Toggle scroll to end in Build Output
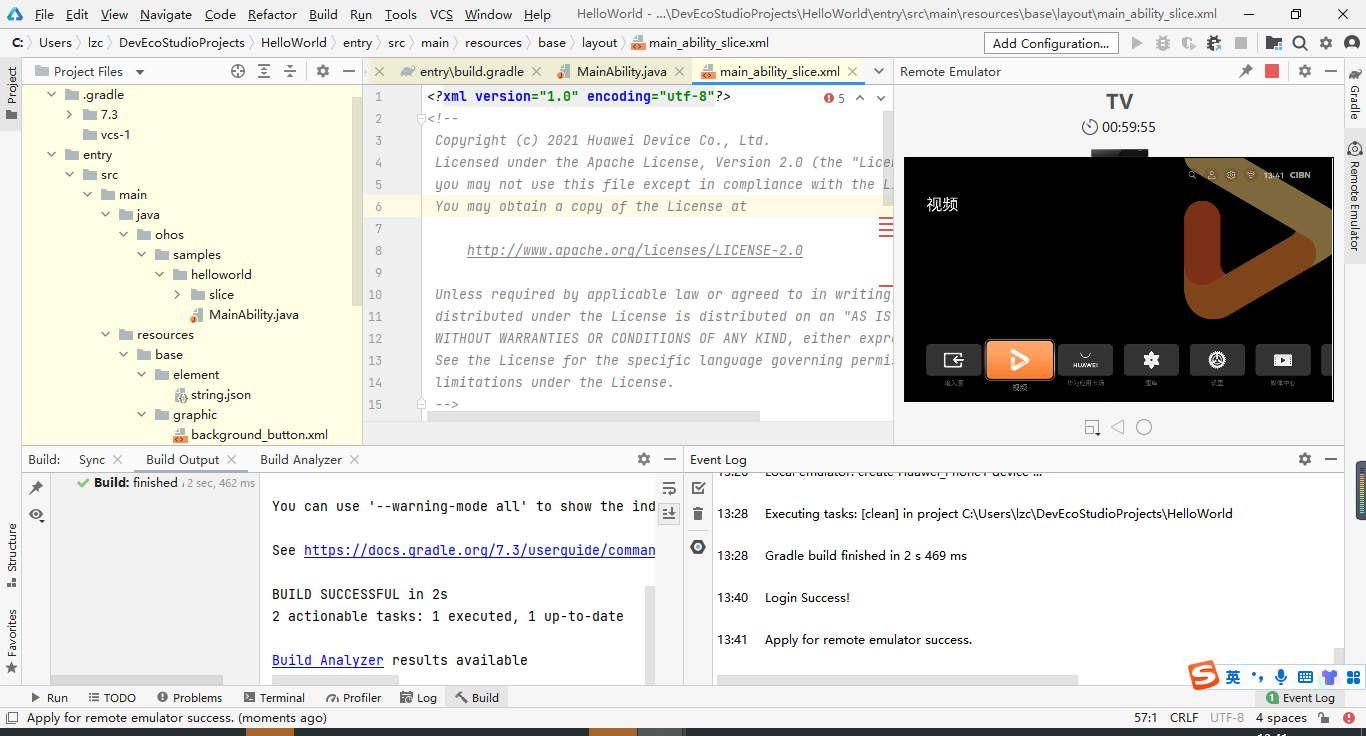The width and height of the screenshot is (1366, 736). pos(670,513)
